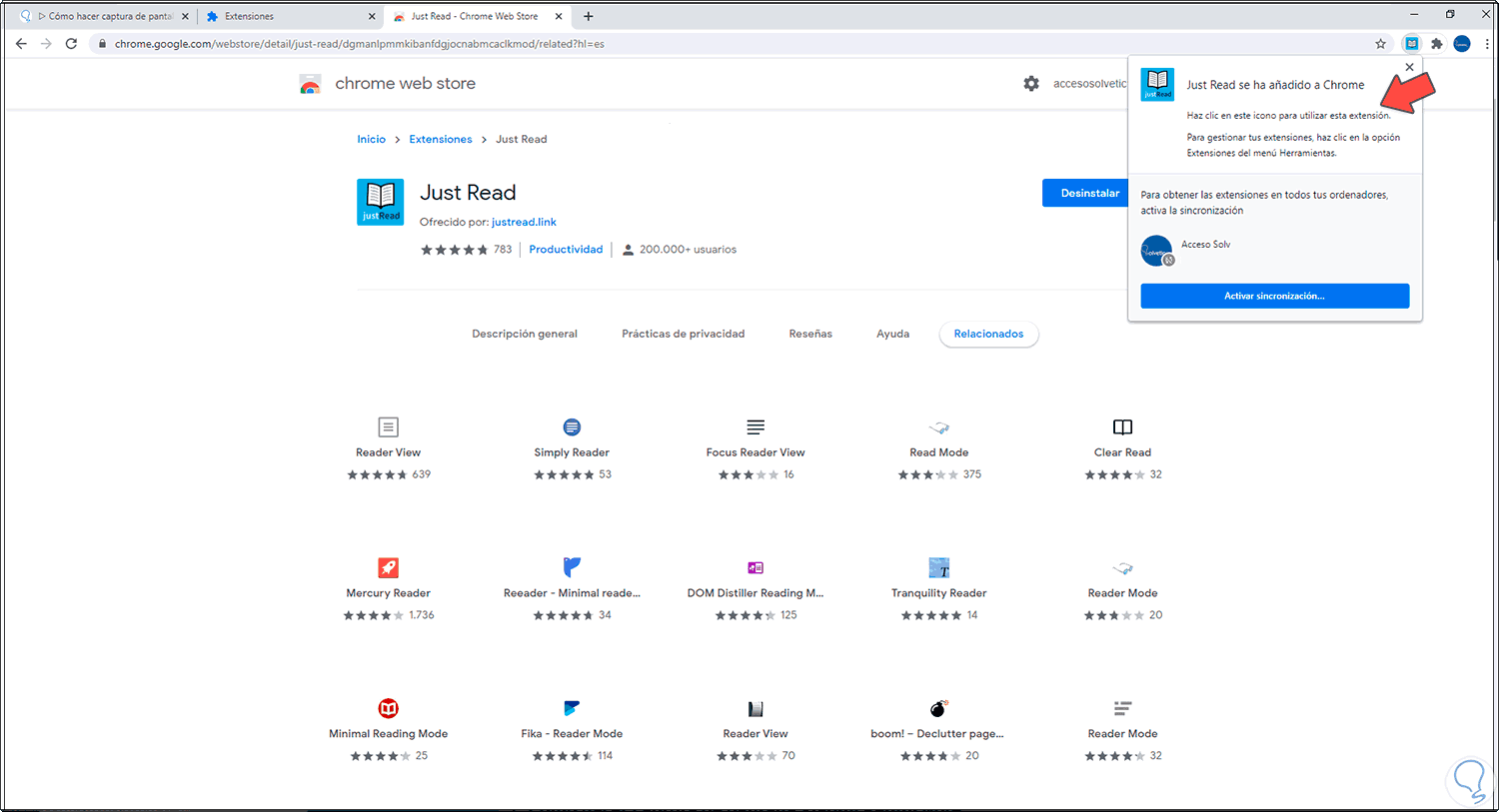Switch to the Extensiones browser tab
The height and width of the screenshot is (812, 1499).
tap(290, 16)
